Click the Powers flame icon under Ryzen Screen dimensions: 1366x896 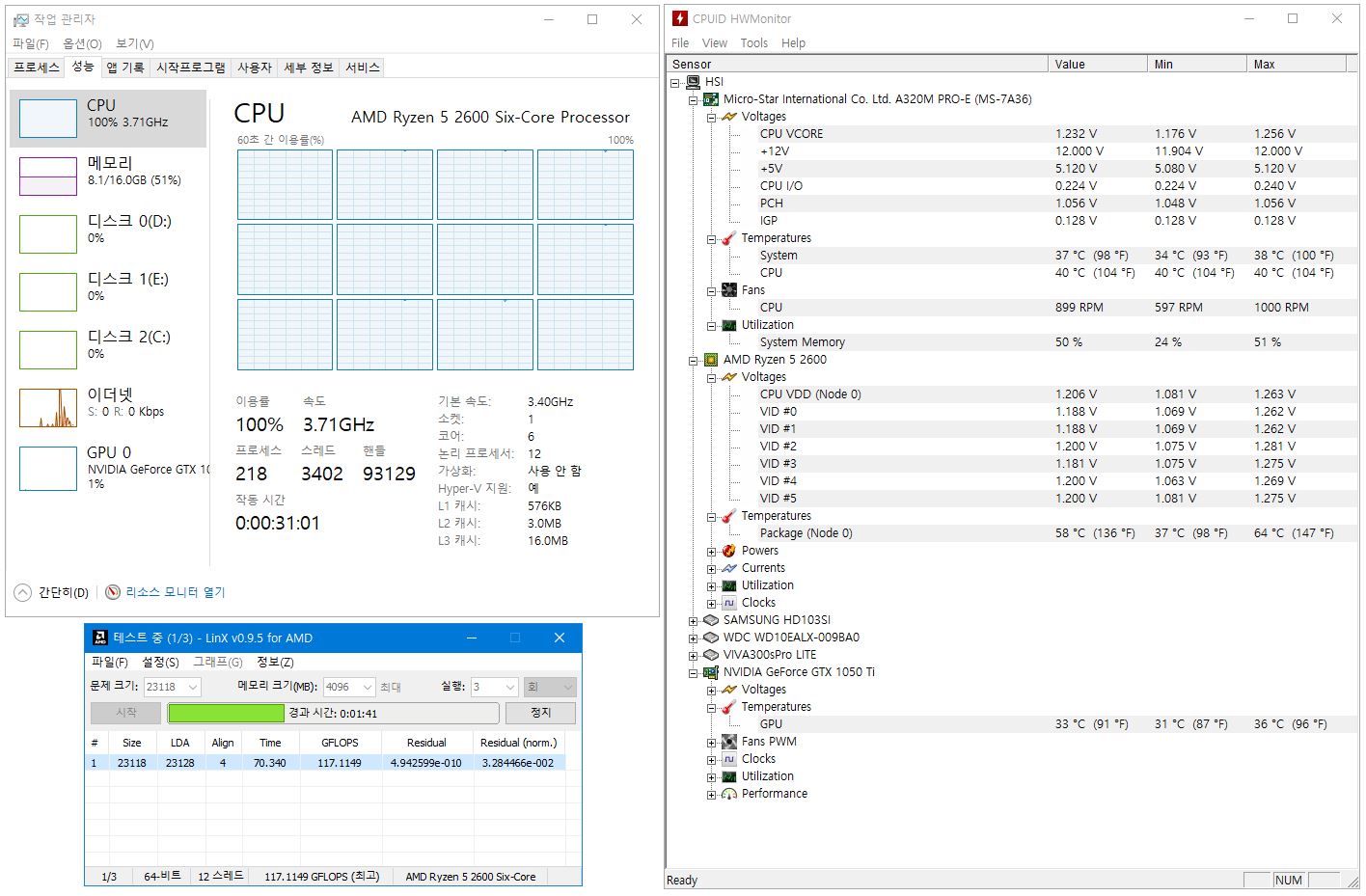coord(728,551)
